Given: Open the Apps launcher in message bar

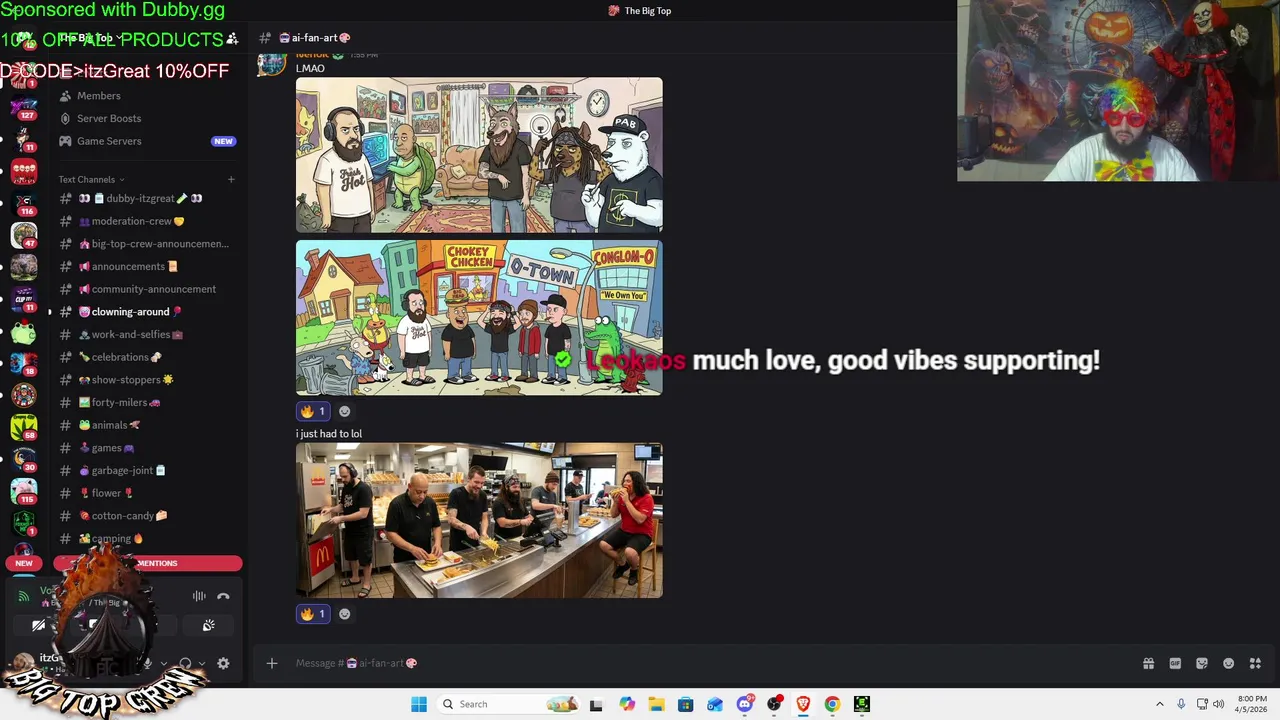Looking at the screenshot, I should click(1255, 663).
